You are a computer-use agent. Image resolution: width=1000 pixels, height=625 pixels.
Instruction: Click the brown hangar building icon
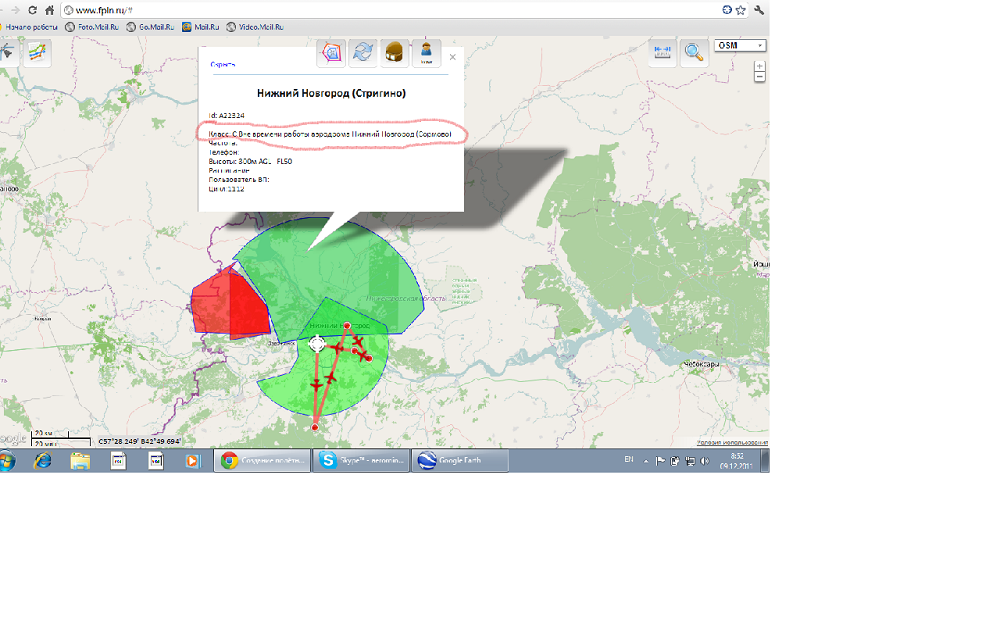395,53
